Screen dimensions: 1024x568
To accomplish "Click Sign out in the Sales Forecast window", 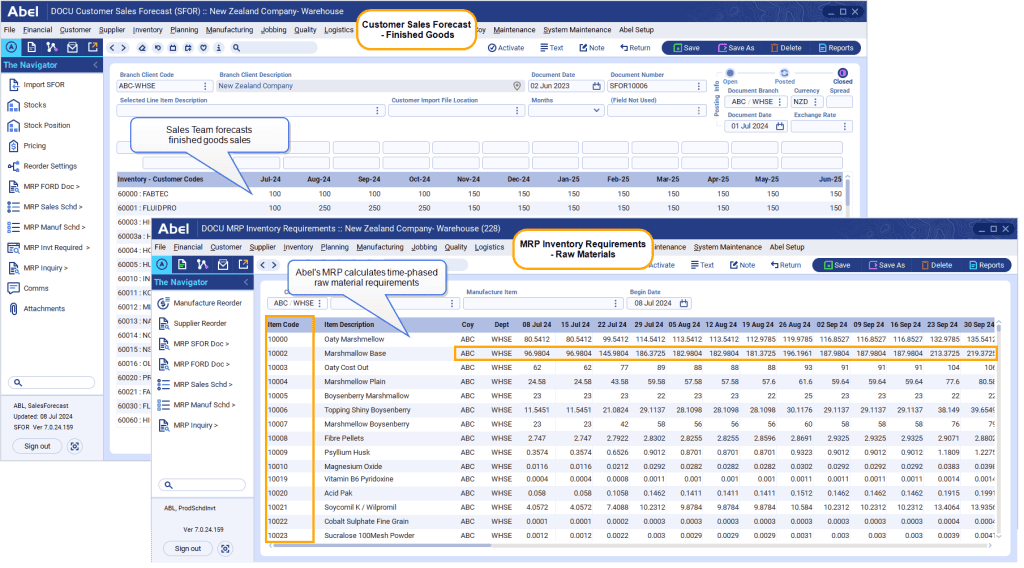I will [37, 446].
